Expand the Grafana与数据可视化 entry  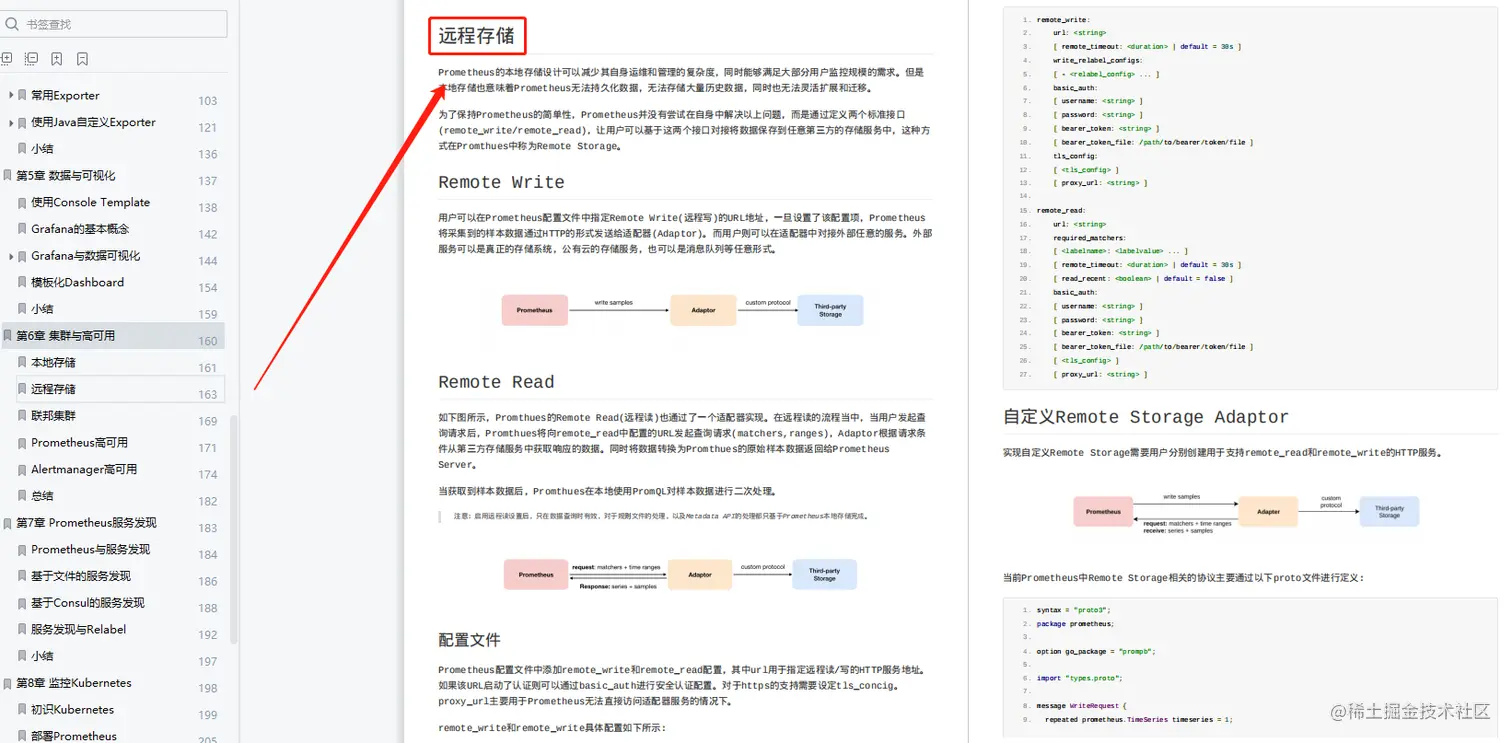click(11, 255)
